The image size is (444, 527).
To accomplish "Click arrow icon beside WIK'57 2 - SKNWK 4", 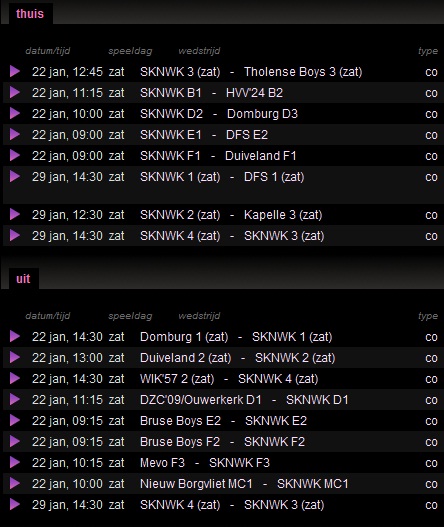I will 15,378.
